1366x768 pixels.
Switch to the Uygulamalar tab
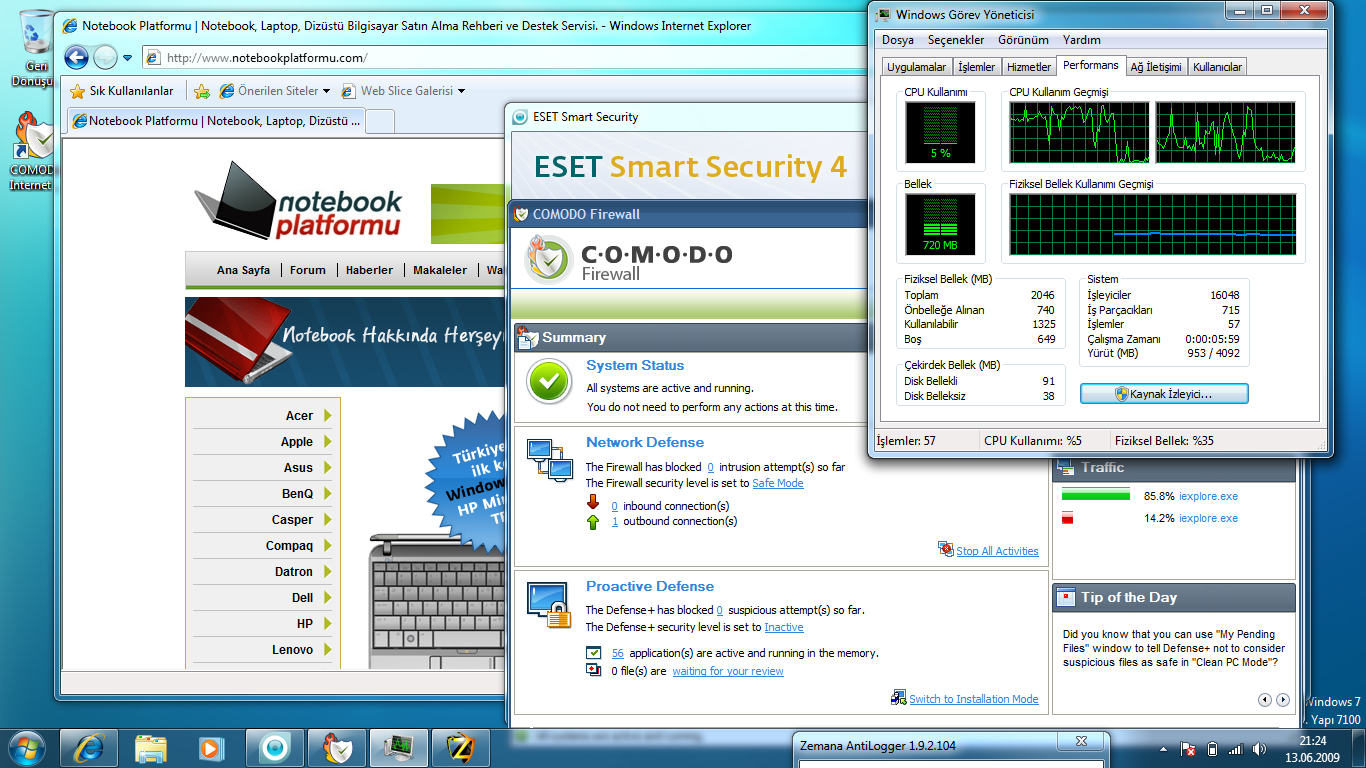[x=916, y=67]
